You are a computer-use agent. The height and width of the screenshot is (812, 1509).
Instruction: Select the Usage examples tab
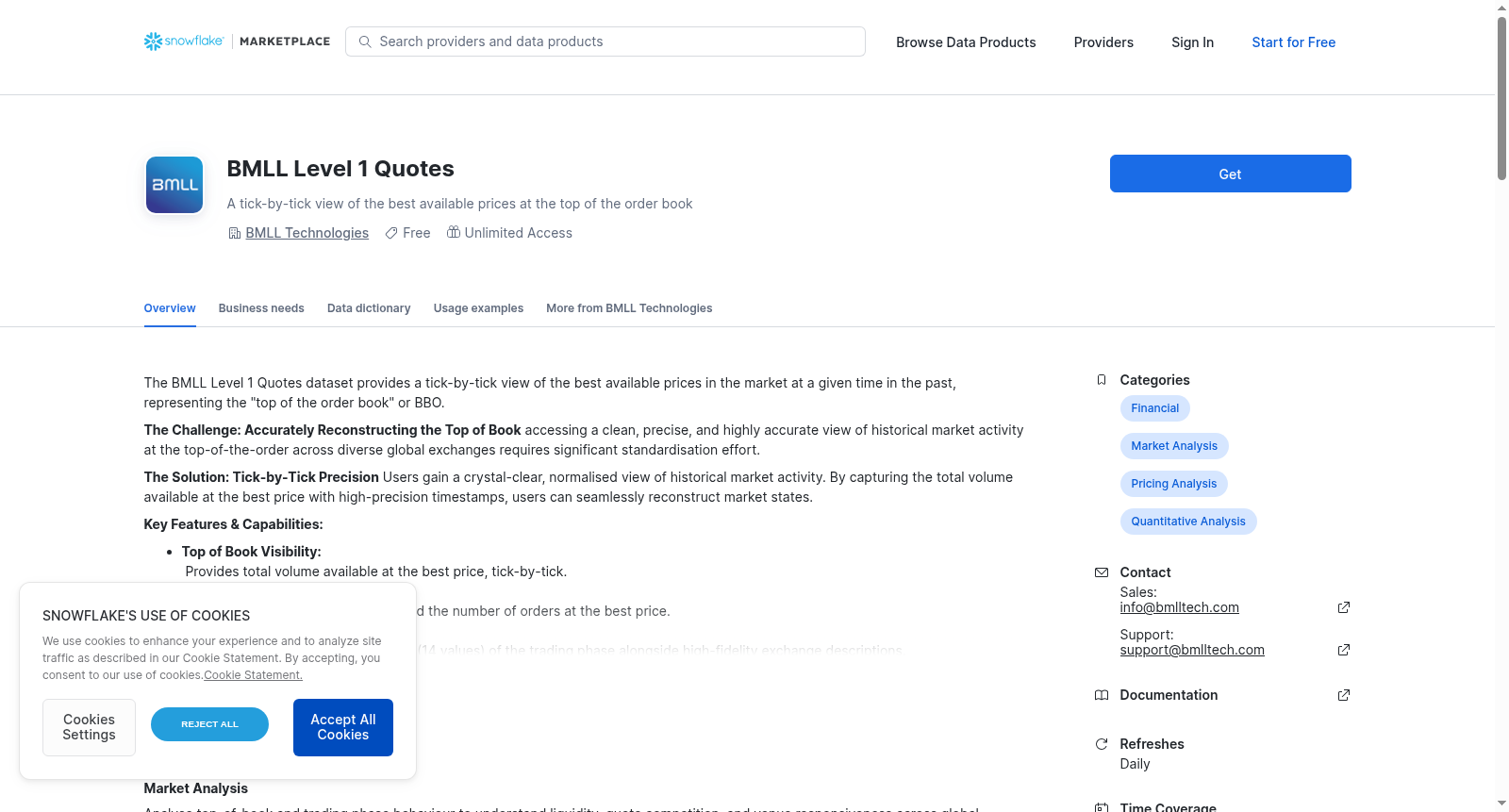478,308
